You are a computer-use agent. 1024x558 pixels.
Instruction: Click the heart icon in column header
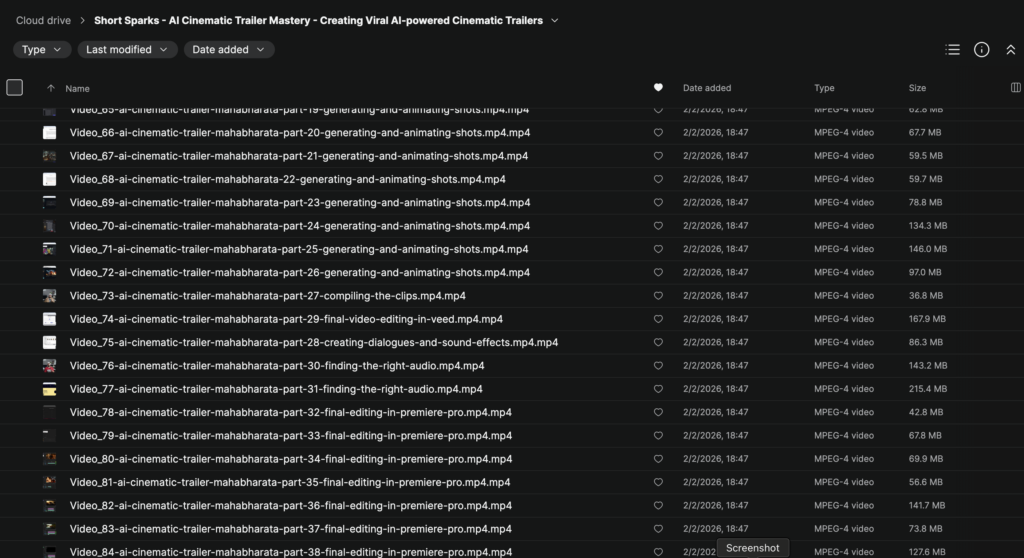(x=658, y=88)
